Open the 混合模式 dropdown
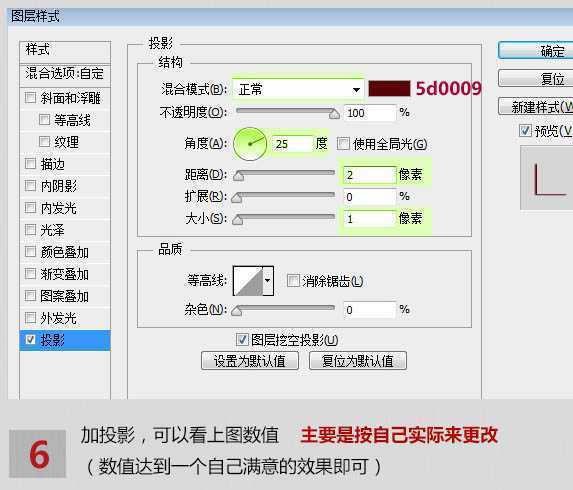This screenshot has height=490, width=573. coord(298,90)
